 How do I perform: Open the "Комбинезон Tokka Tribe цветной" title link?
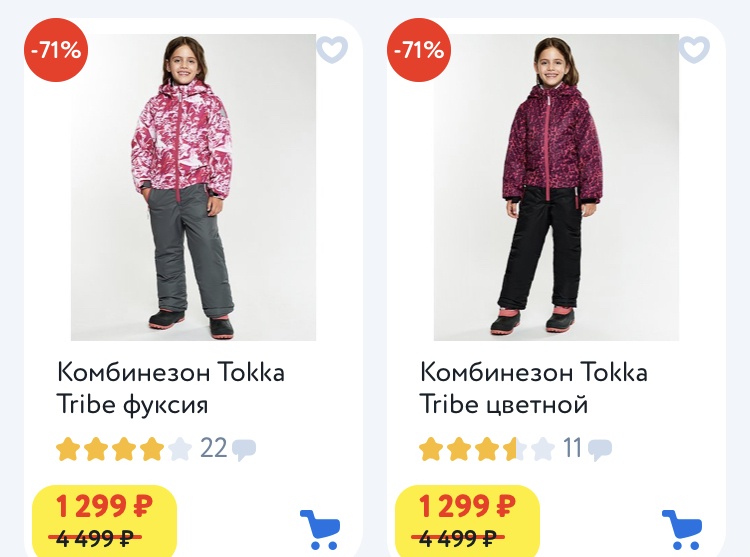[534, 388]
